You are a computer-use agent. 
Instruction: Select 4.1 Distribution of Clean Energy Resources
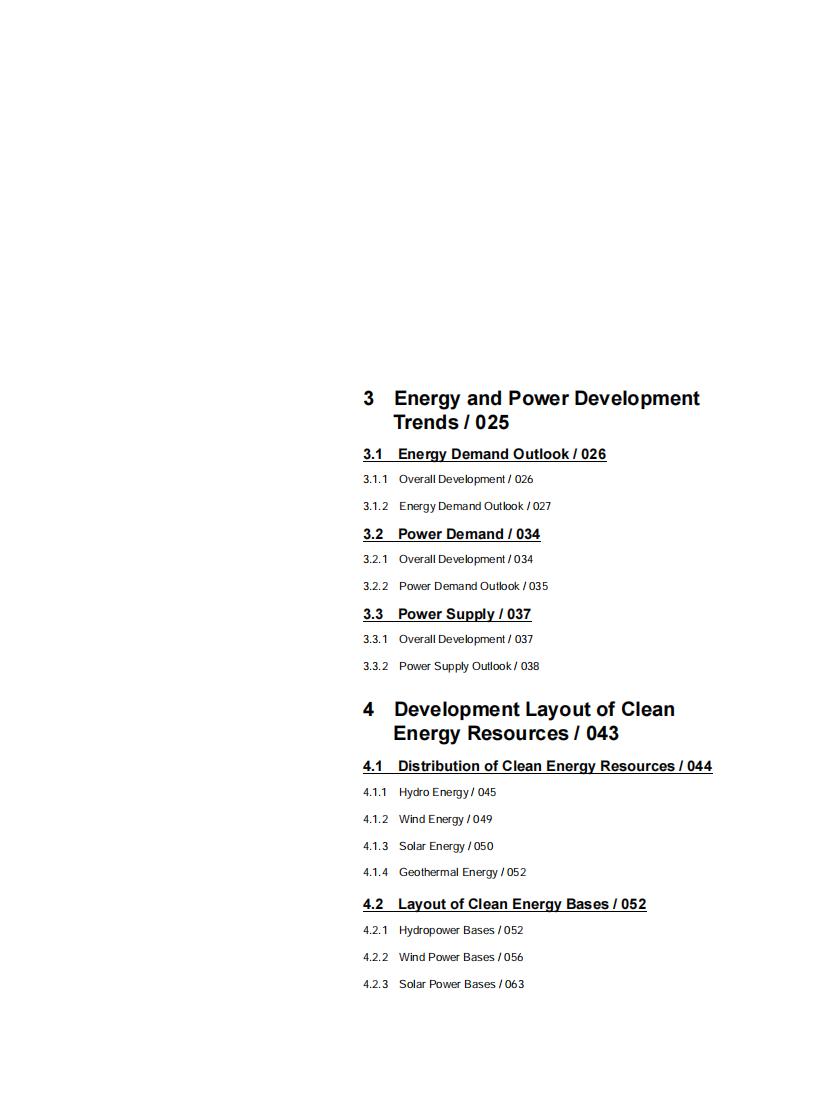coord(537,766)
